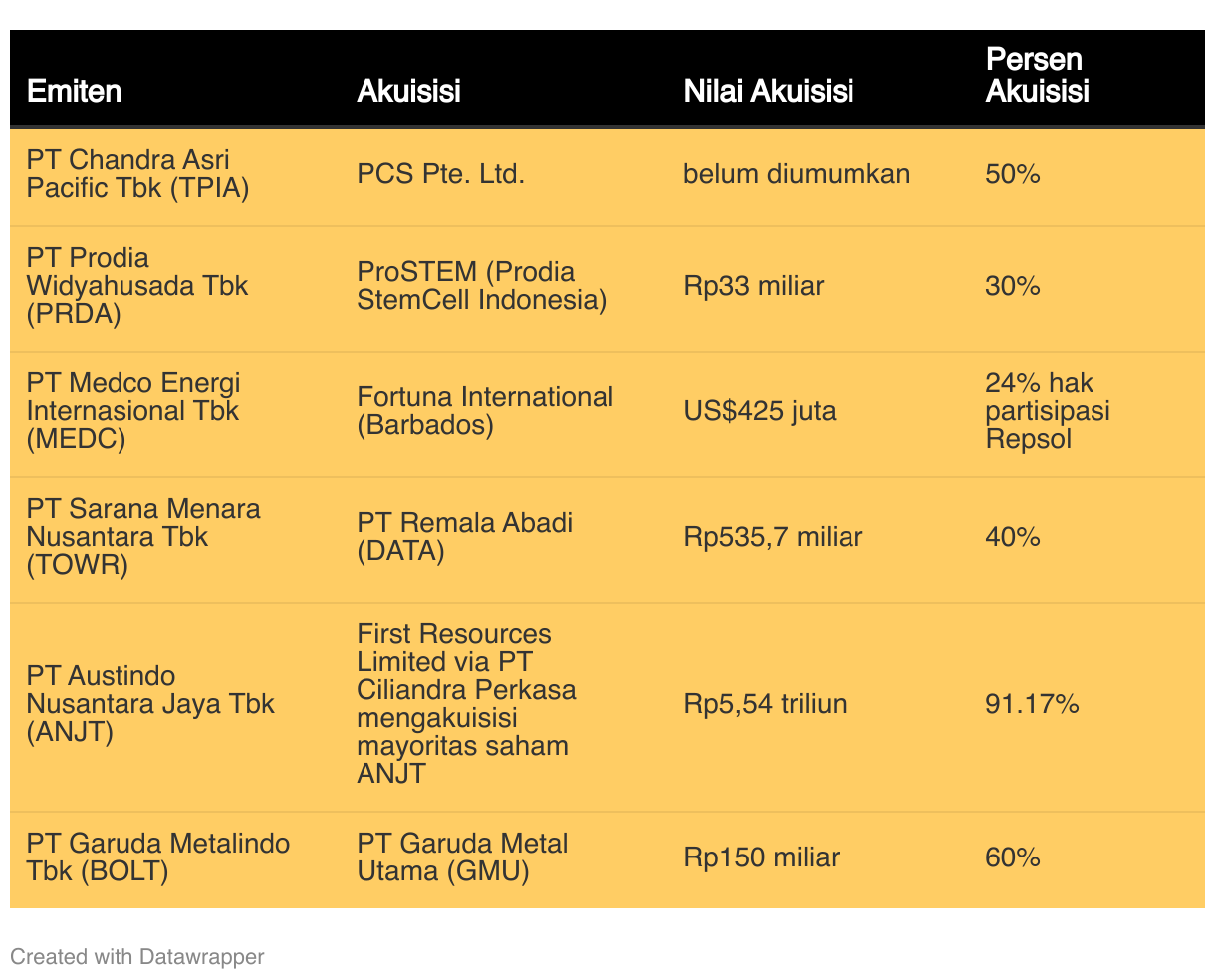This screenshot has width=1215, height=980.
Task: Select the PCS Pte. Ltd. cell
Action: [x=441, y=174]
